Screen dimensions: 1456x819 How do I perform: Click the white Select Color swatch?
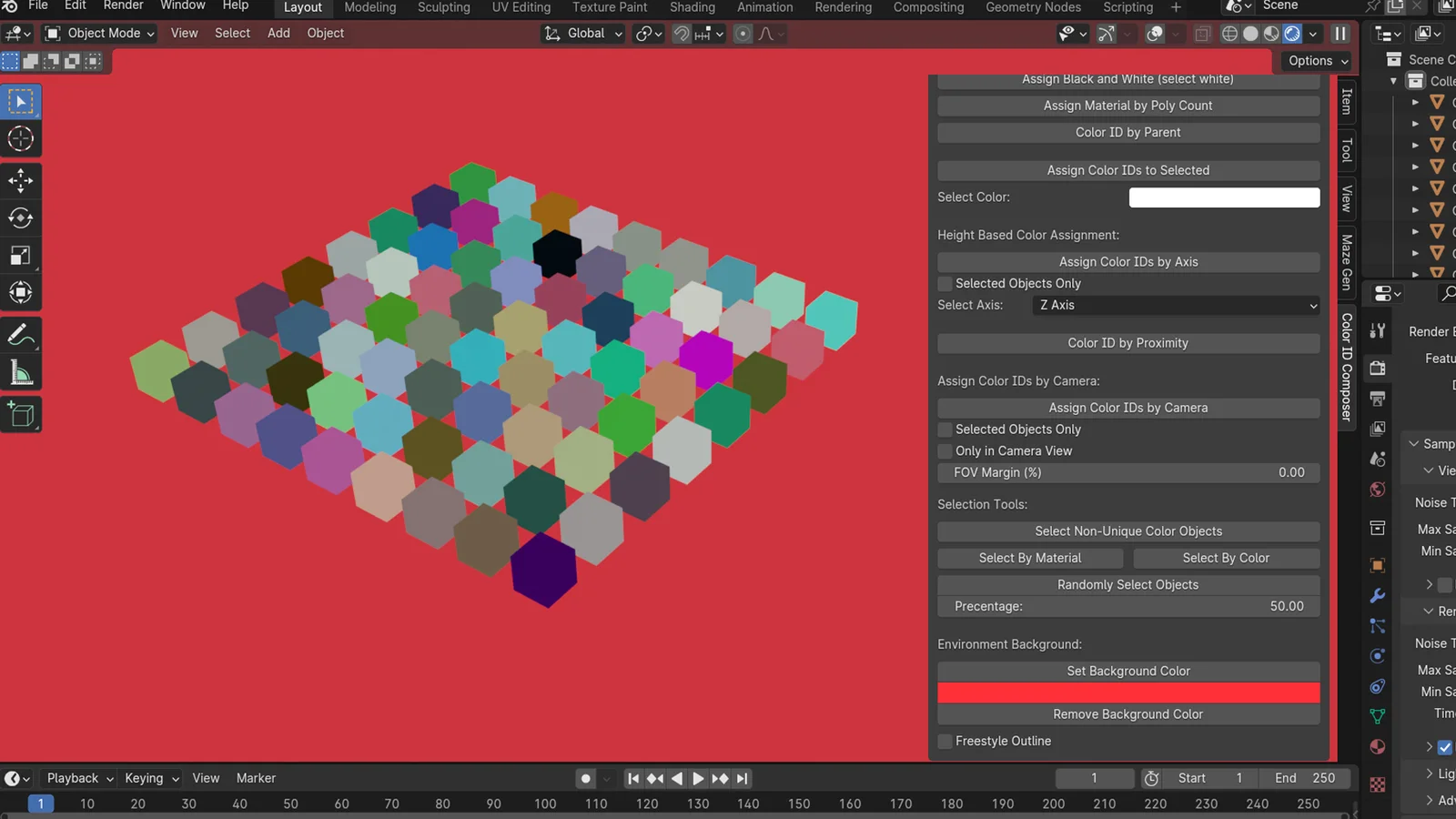1223,197
